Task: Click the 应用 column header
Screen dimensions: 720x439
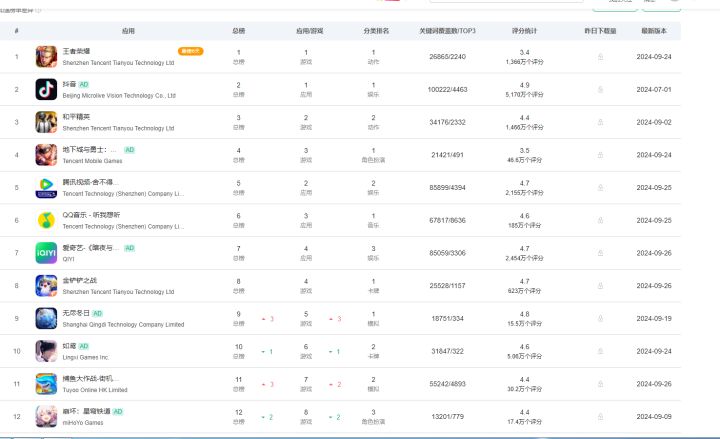Action: [x=128, y=31]
